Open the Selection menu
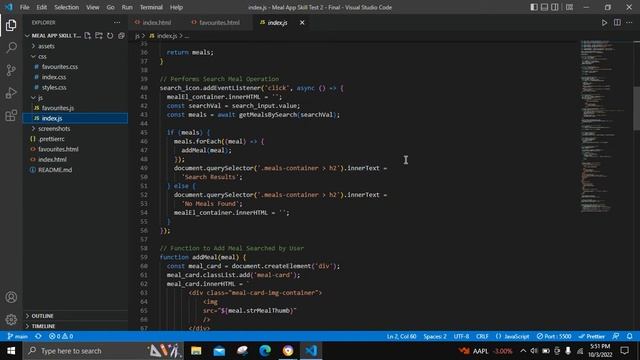This screenshot has height=360, width=640. [x=67, y=7]
